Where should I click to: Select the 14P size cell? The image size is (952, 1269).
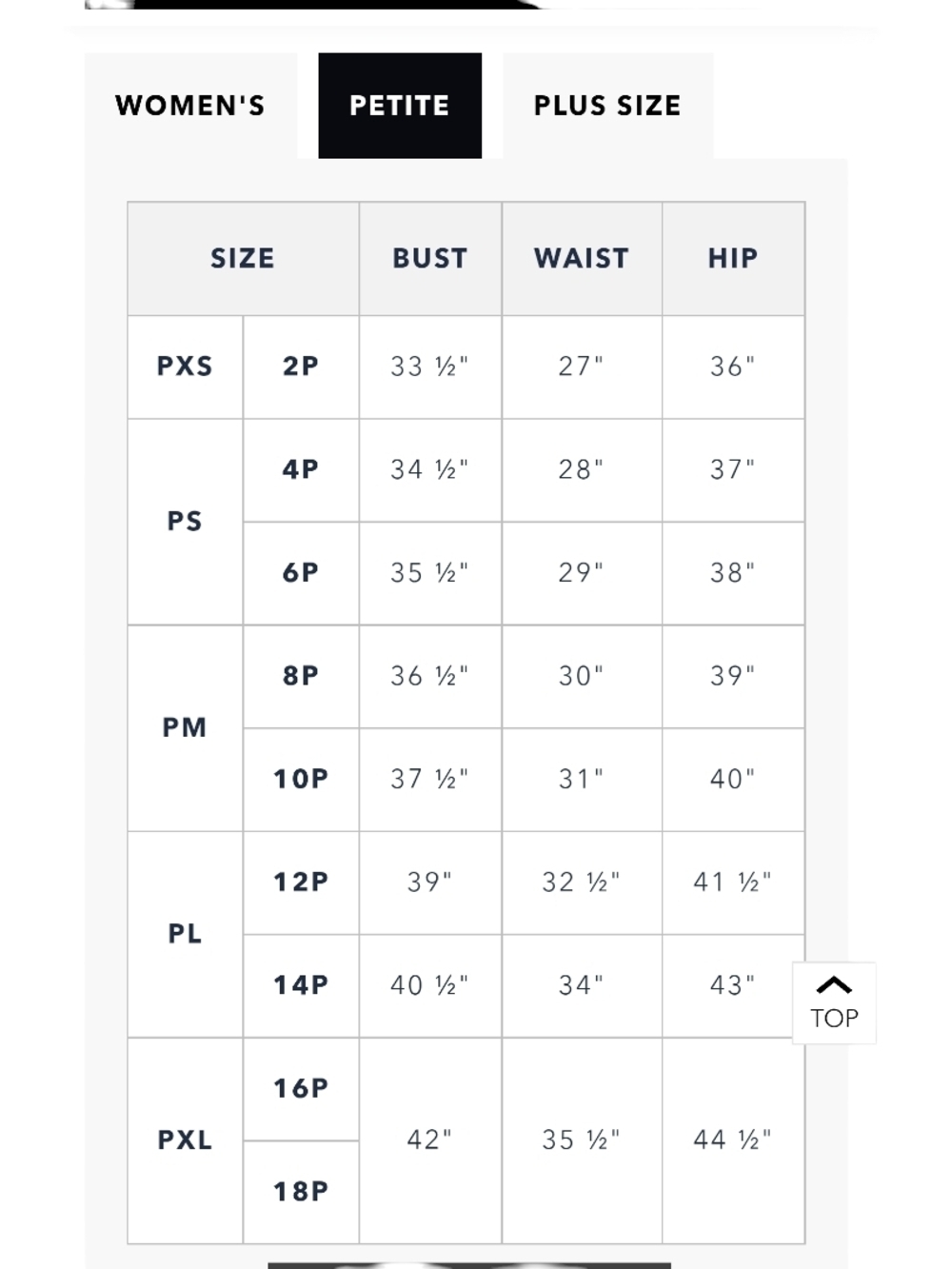point(301,985)
